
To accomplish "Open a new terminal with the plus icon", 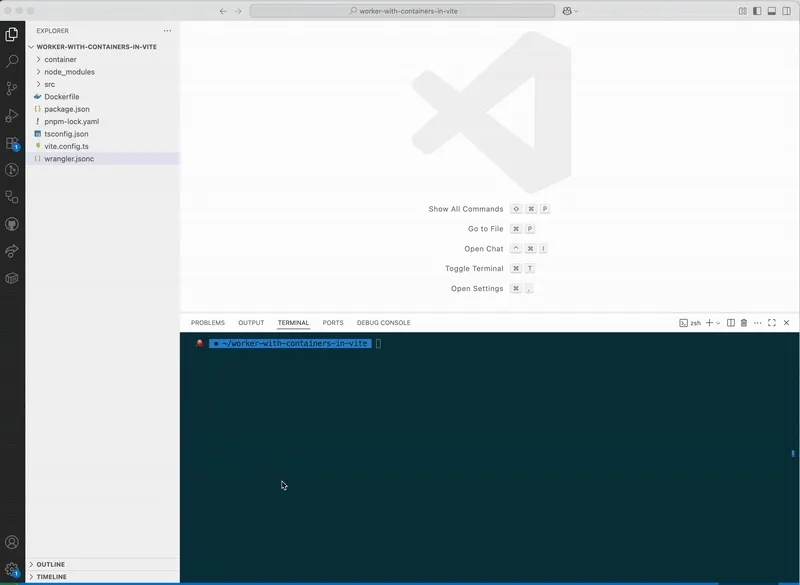I will click(709, 322).
